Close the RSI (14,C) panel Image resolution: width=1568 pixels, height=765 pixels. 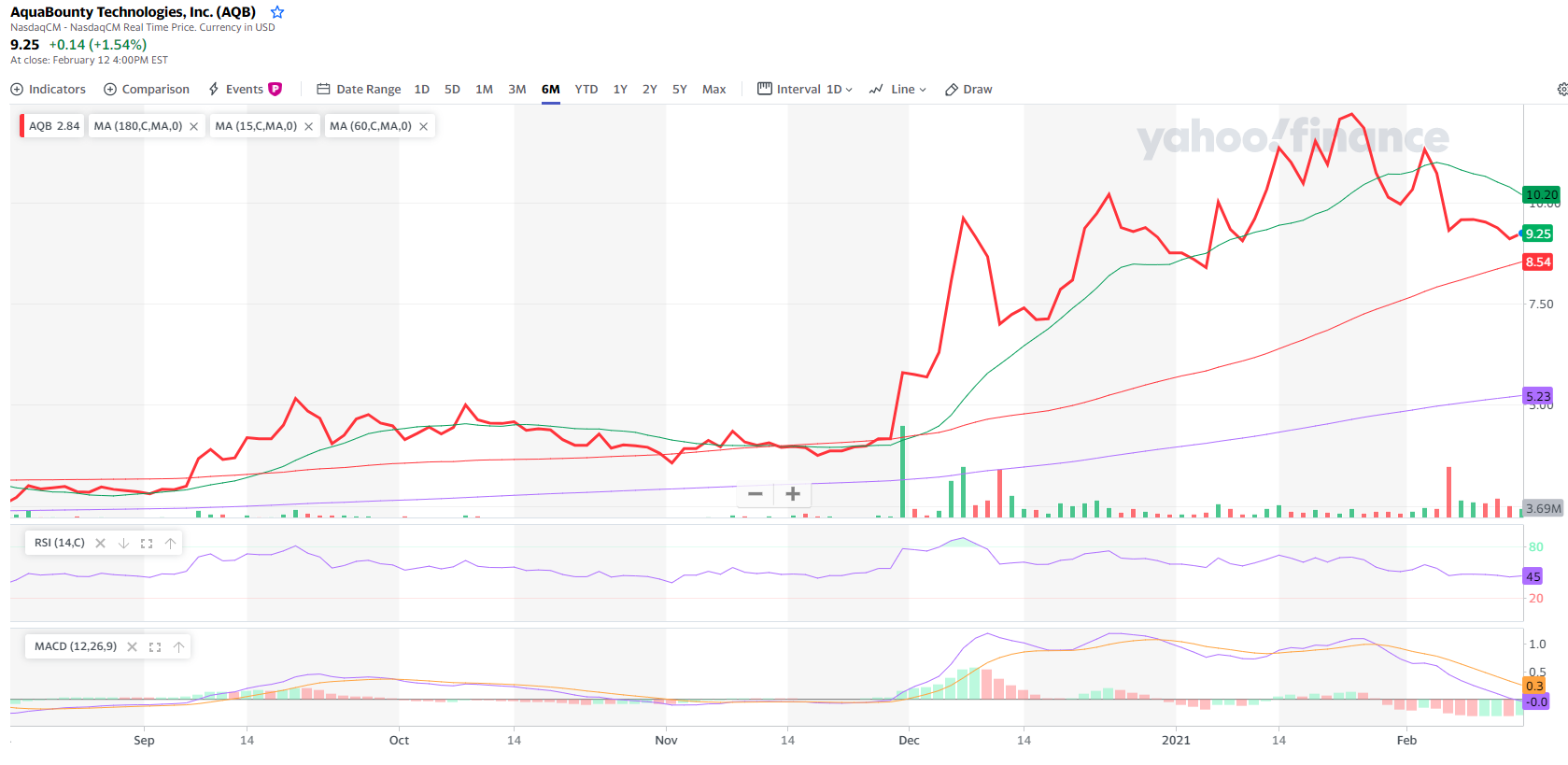[101, 543]
